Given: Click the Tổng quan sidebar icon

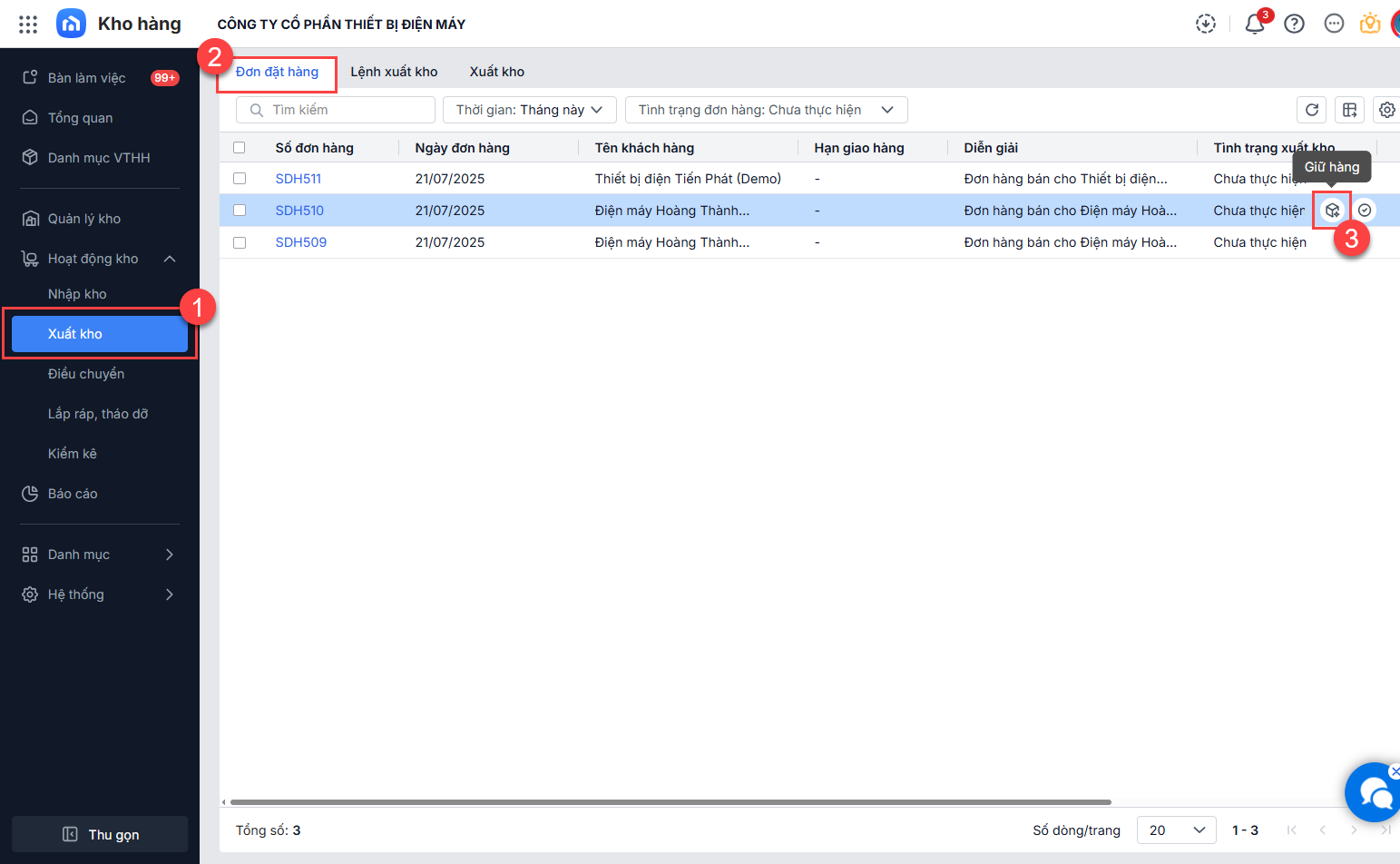Looking at the screenshot, I should click(x=30, y=118).
